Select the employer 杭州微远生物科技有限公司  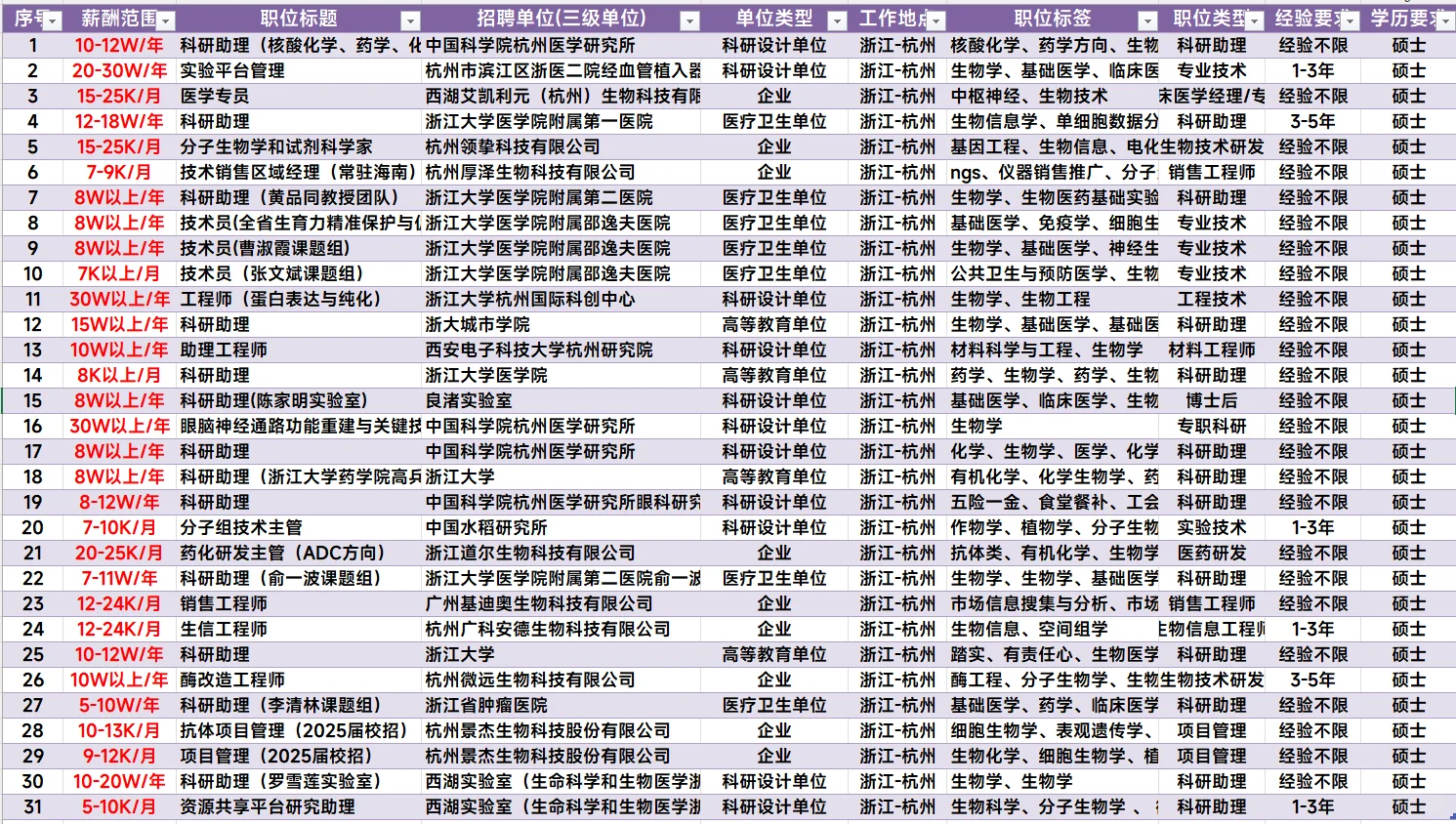(530, 680)
